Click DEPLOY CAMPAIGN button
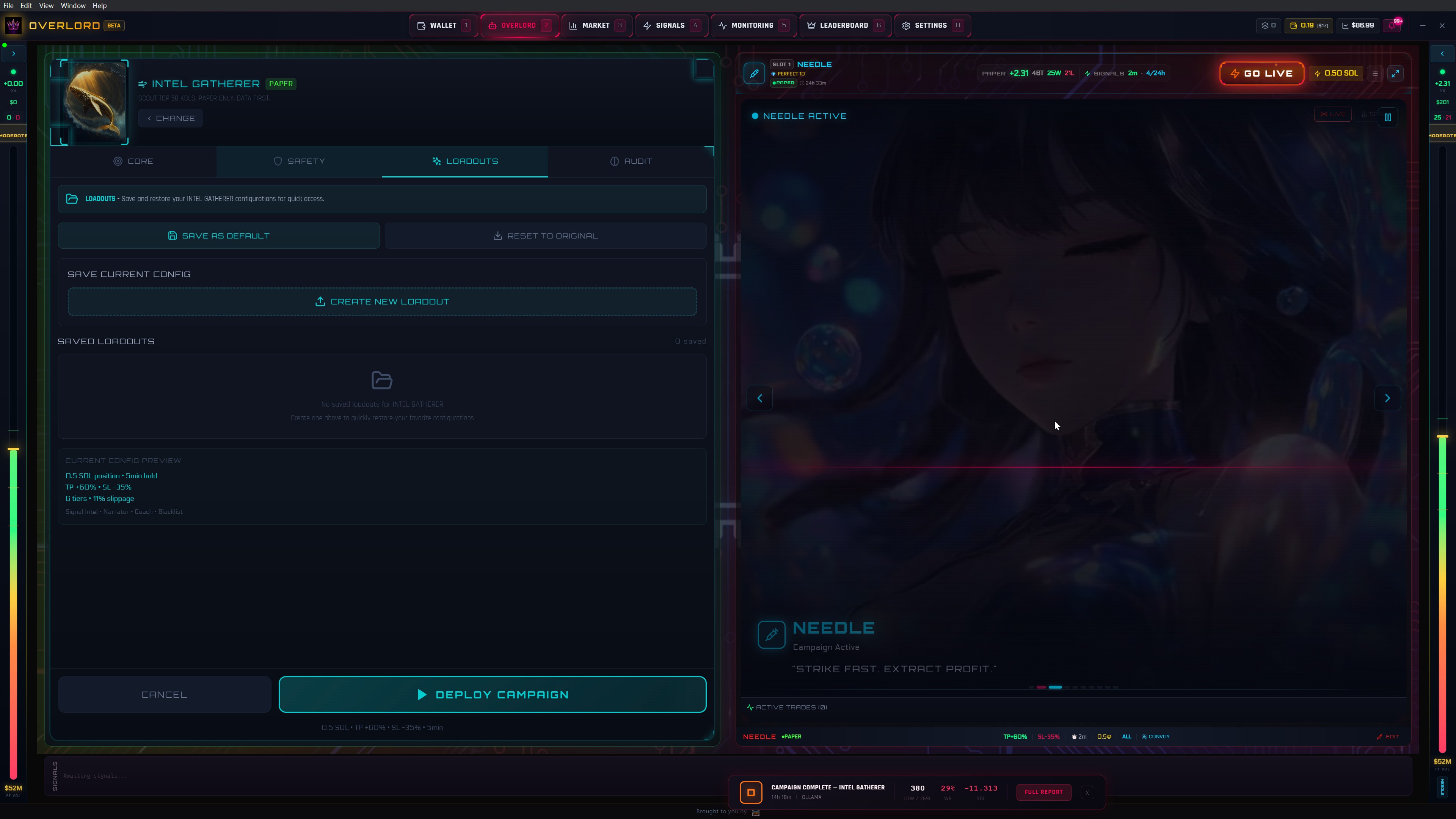This screenshot has width=1456, height=819. [492, 695]
